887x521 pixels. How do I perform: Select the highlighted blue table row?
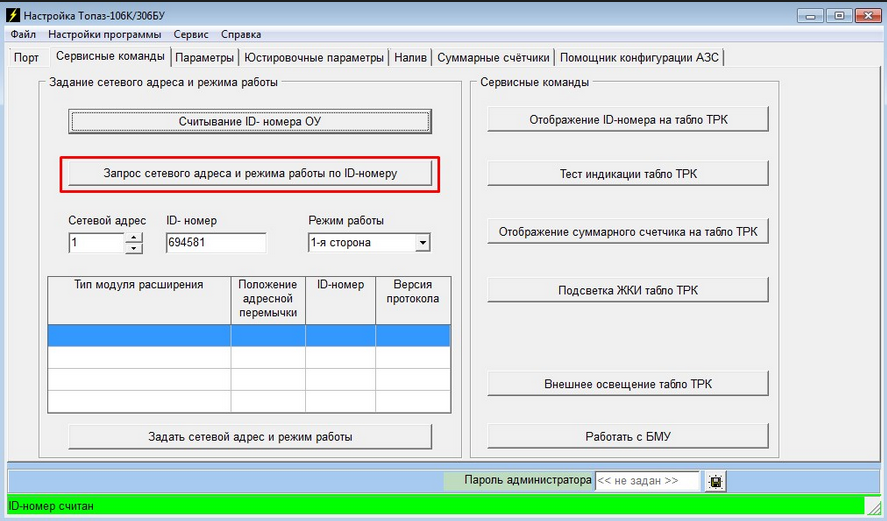[x=249, y=335]
